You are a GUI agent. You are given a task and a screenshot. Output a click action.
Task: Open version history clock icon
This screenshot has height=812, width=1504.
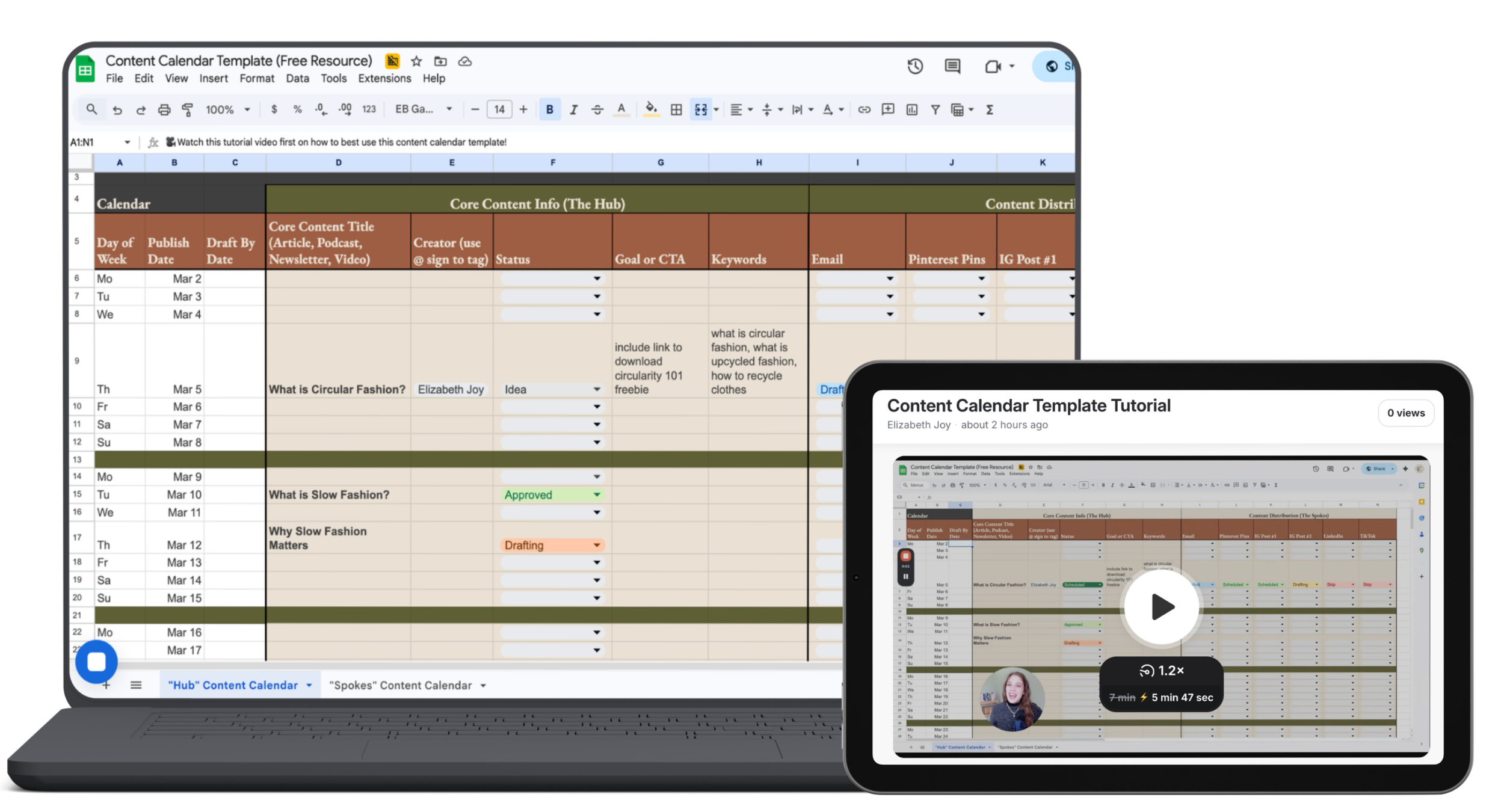click(x=915, y=66)
